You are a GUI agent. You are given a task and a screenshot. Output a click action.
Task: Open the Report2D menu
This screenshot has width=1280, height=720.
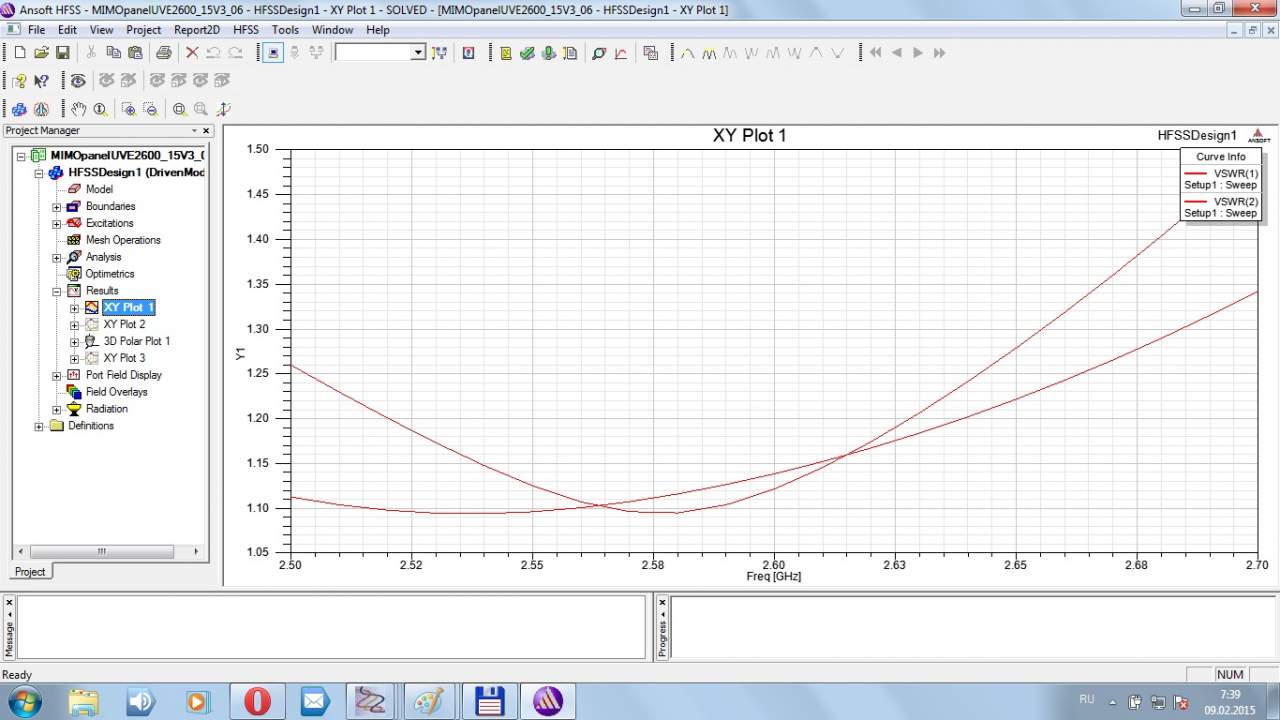(197, 30)
